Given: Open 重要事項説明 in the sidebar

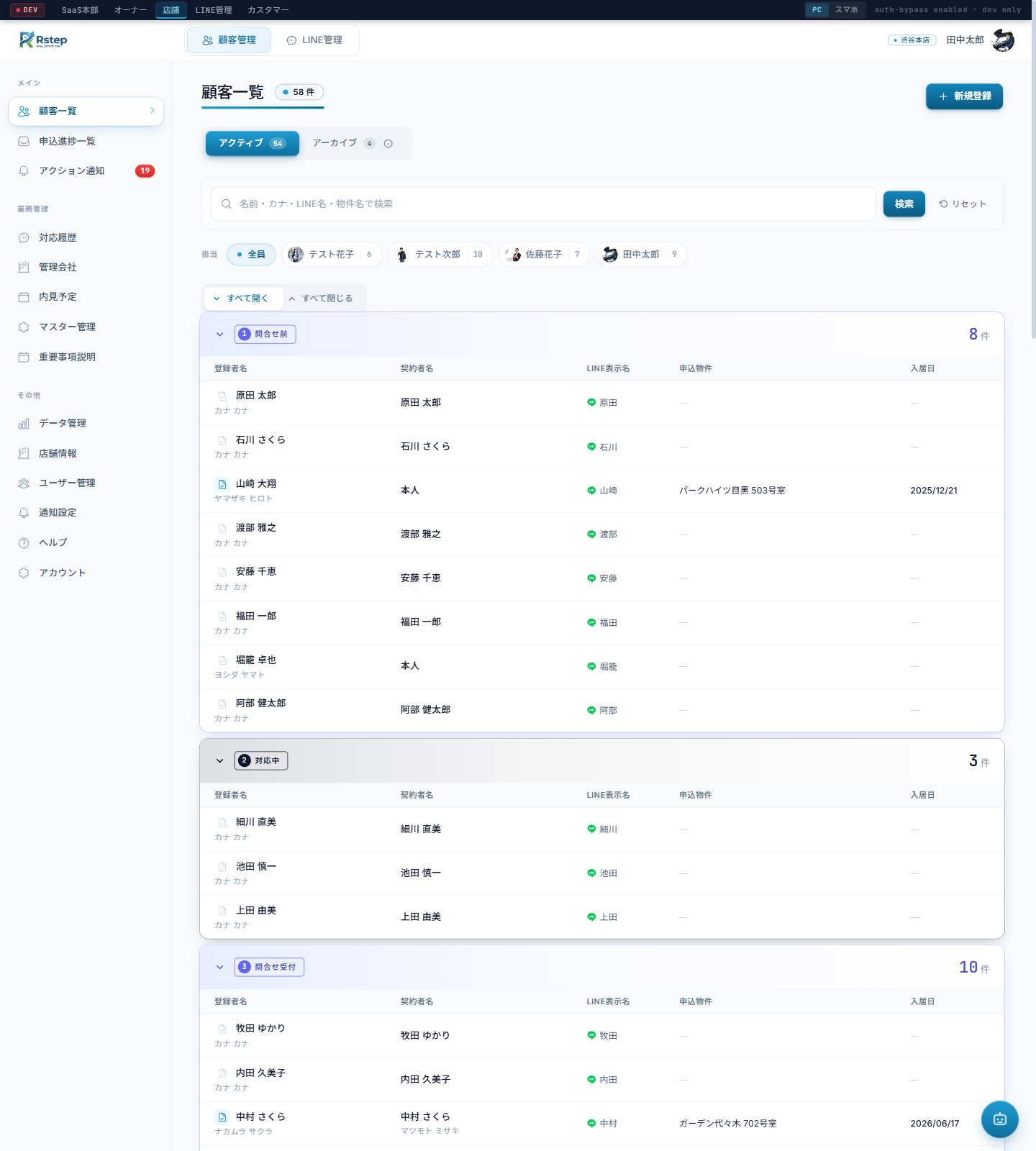Looking at the screenshot, I should pyautogui.click(x=86, y=357).
